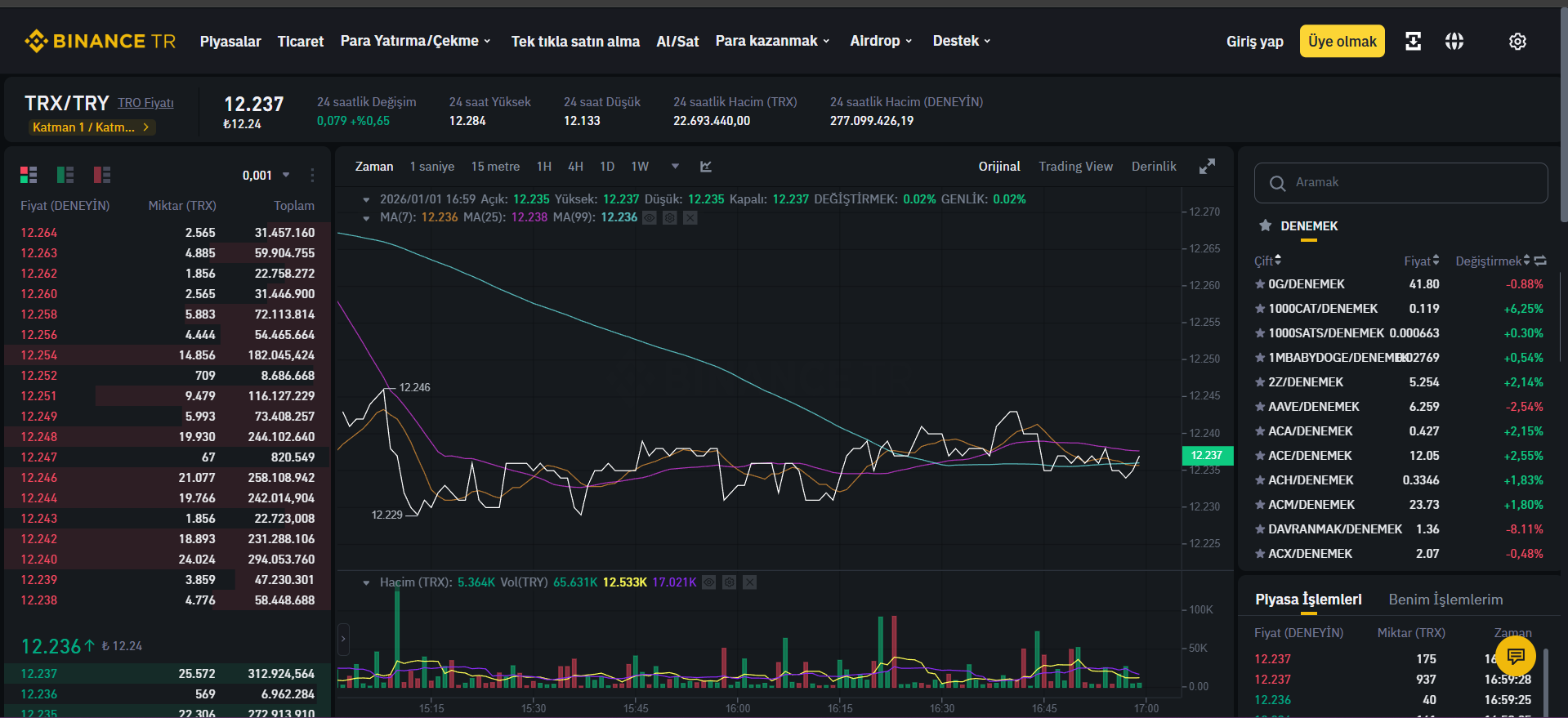
Task: Toggle favorite star for AAVE/DENEMEK
Action: (x=1260, y=407)
